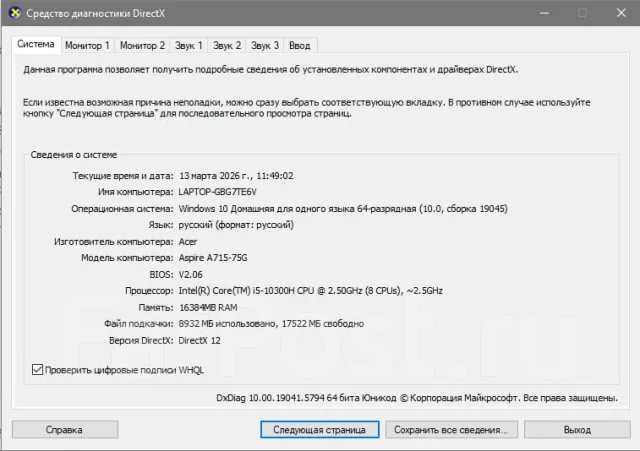Switch to the Ввод tab
The width and height of the screenshot is (640, 451).
point(300,45)
